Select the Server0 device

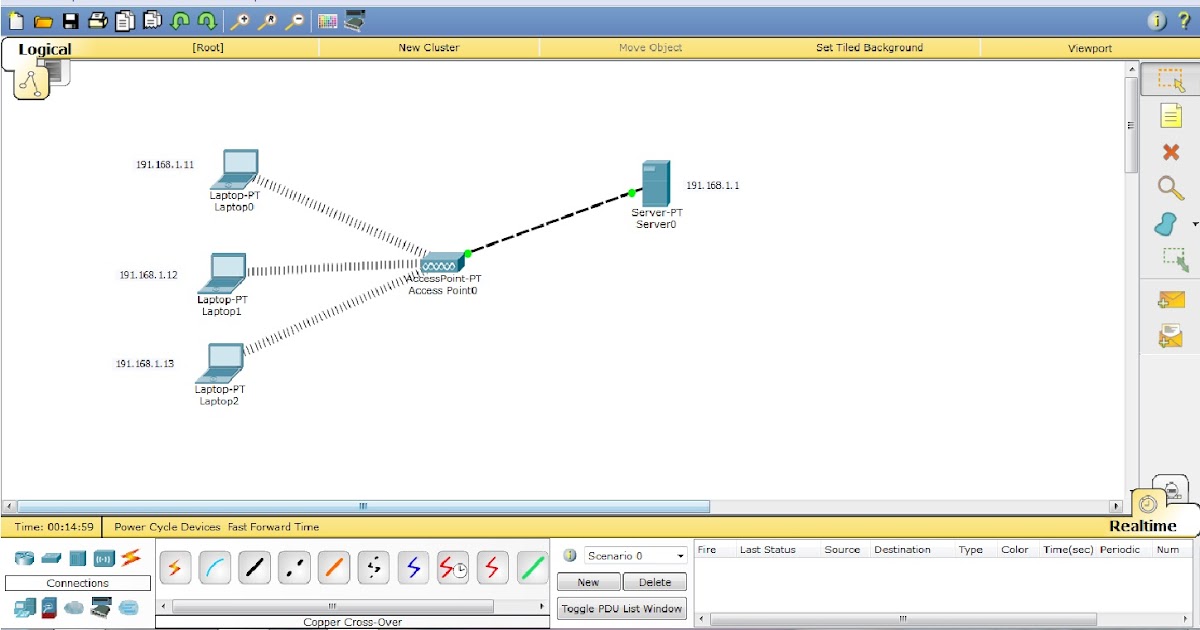coord(656,185)
